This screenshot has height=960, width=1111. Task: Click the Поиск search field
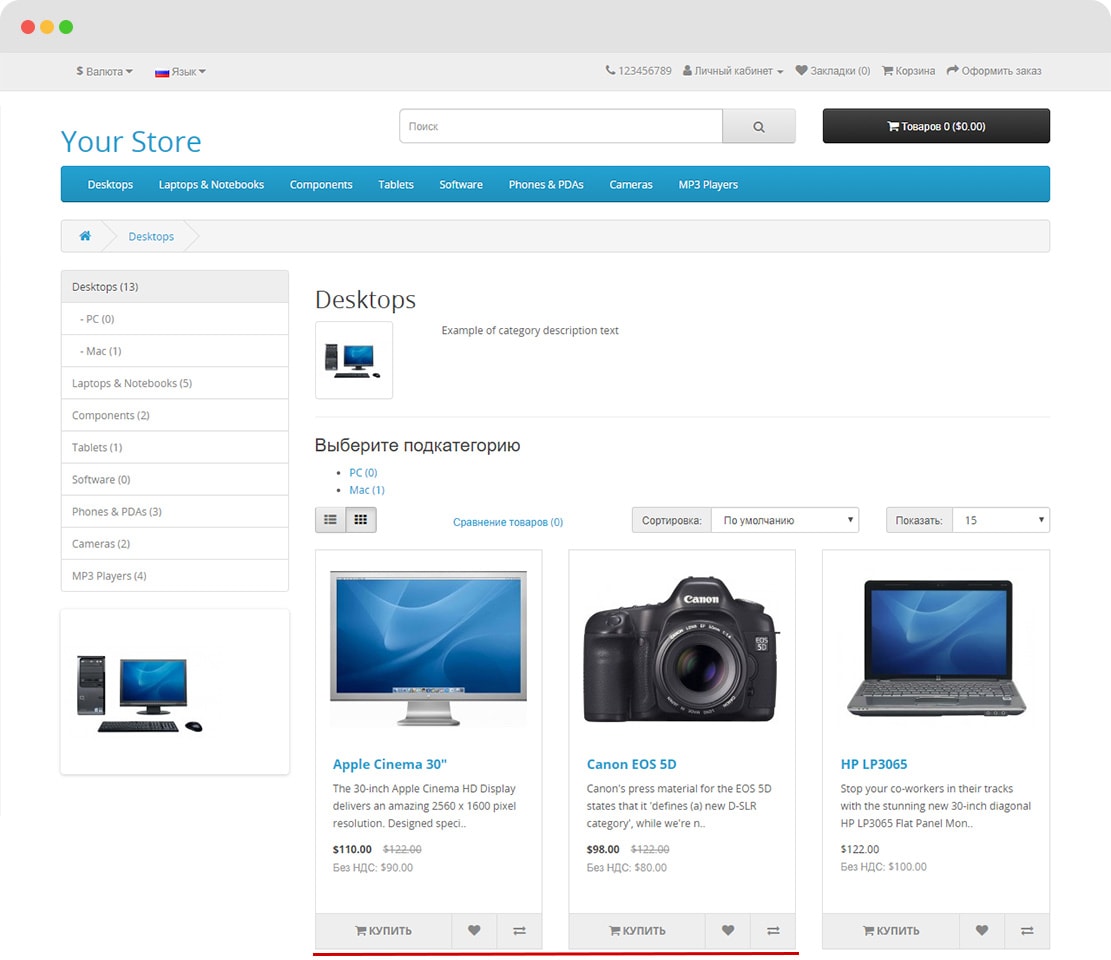[x=561, y=126]
